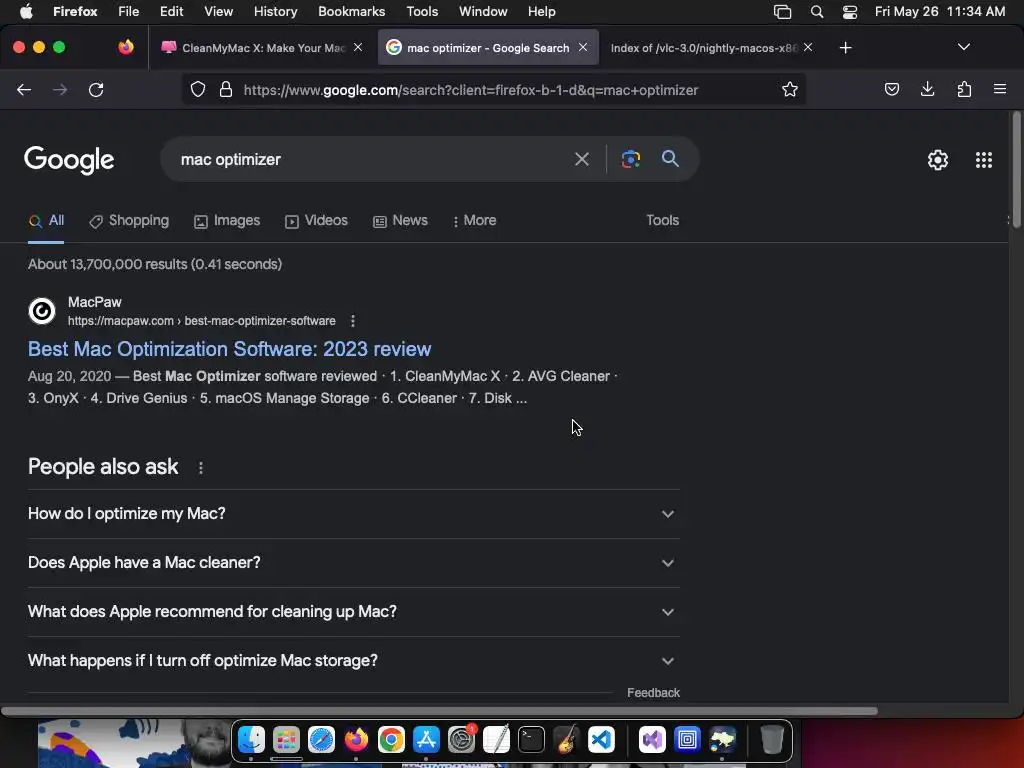Show site security lock information
Image resolution: width=1024 pixels, height=768 pixels.
(226, 89)
